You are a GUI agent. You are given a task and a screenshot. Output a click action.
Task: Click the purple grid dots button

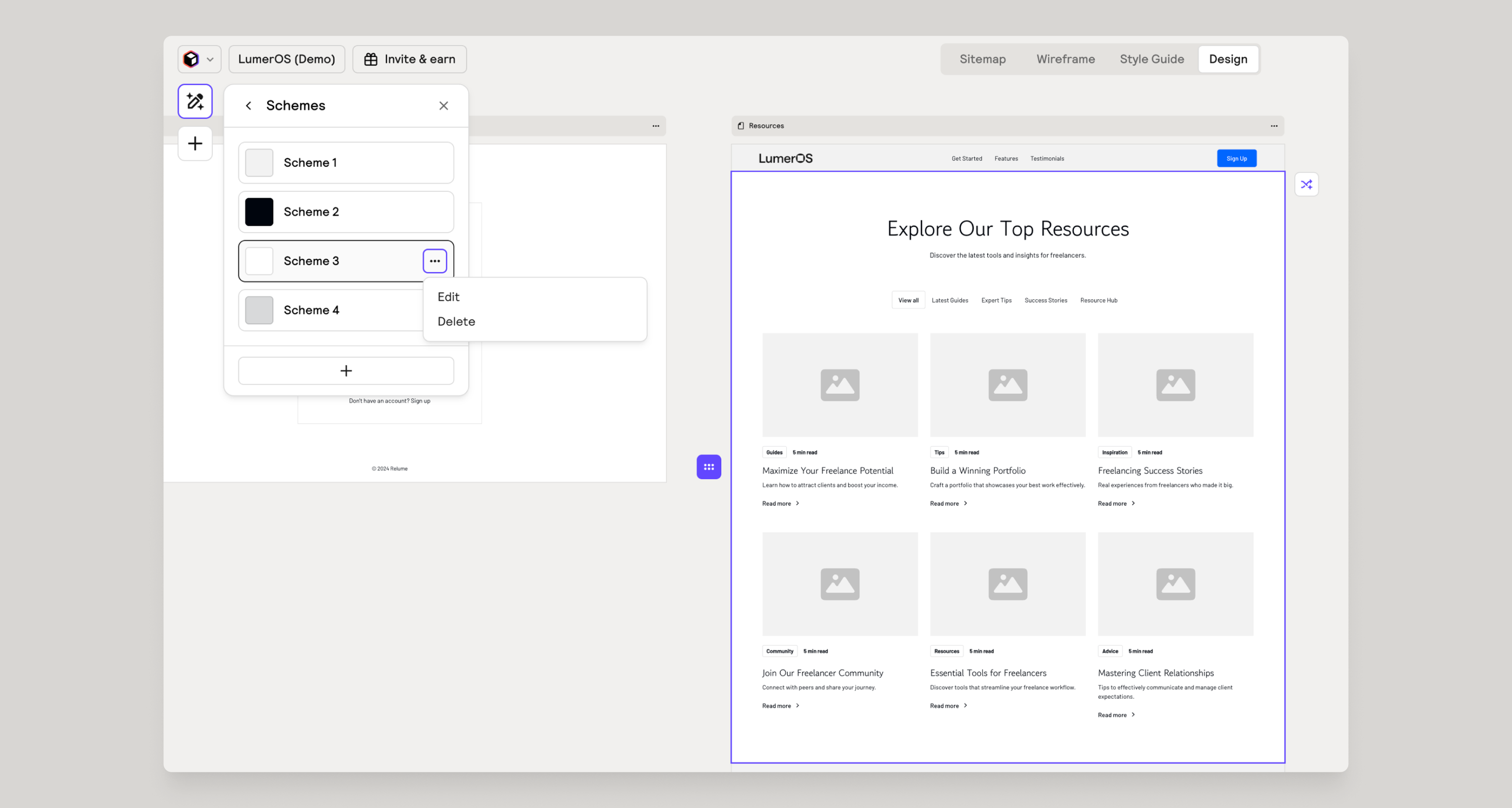pyautogui.click(x=709, y=467)
